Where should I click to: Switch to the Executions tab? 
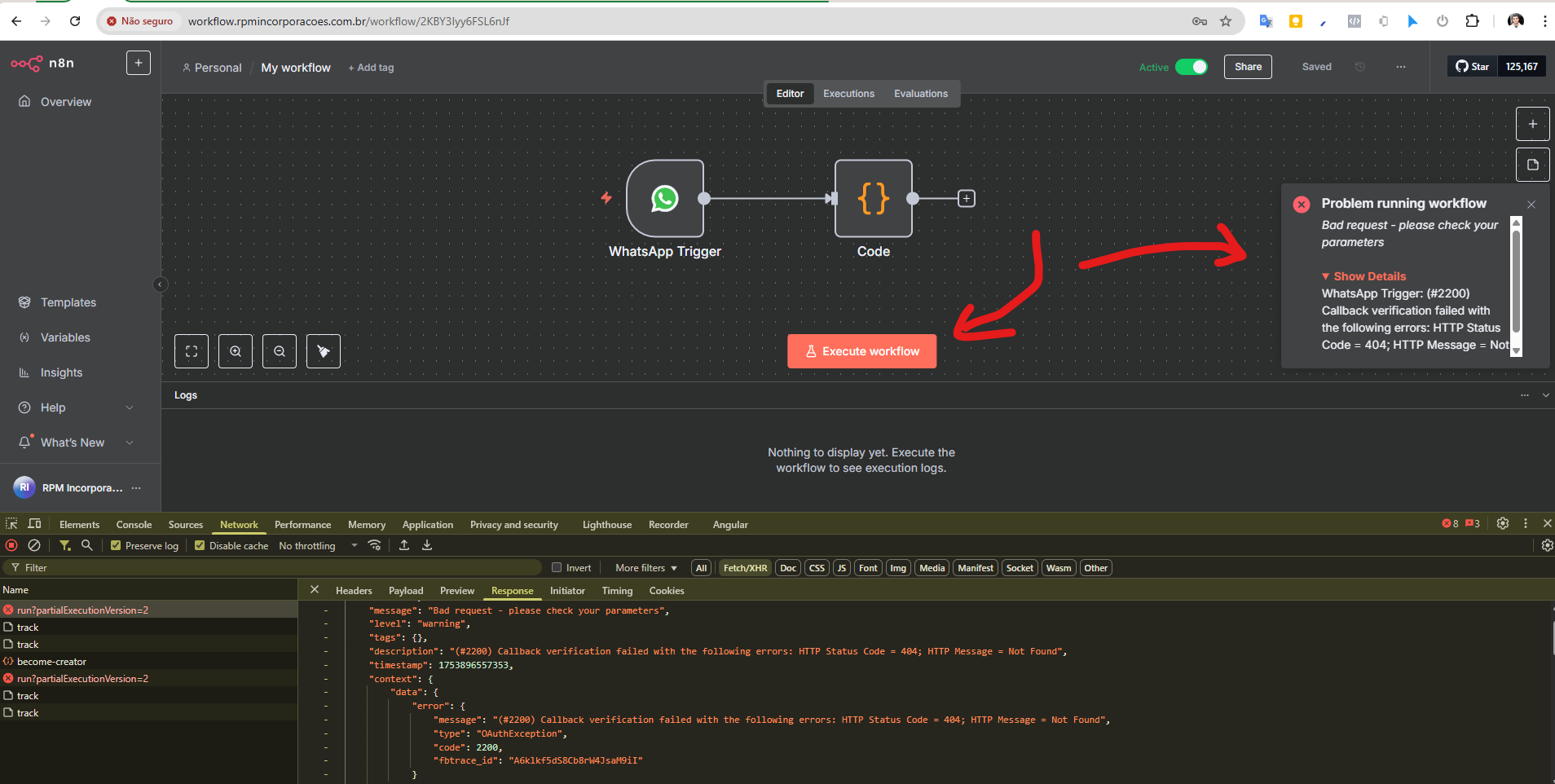pos(848,94)
